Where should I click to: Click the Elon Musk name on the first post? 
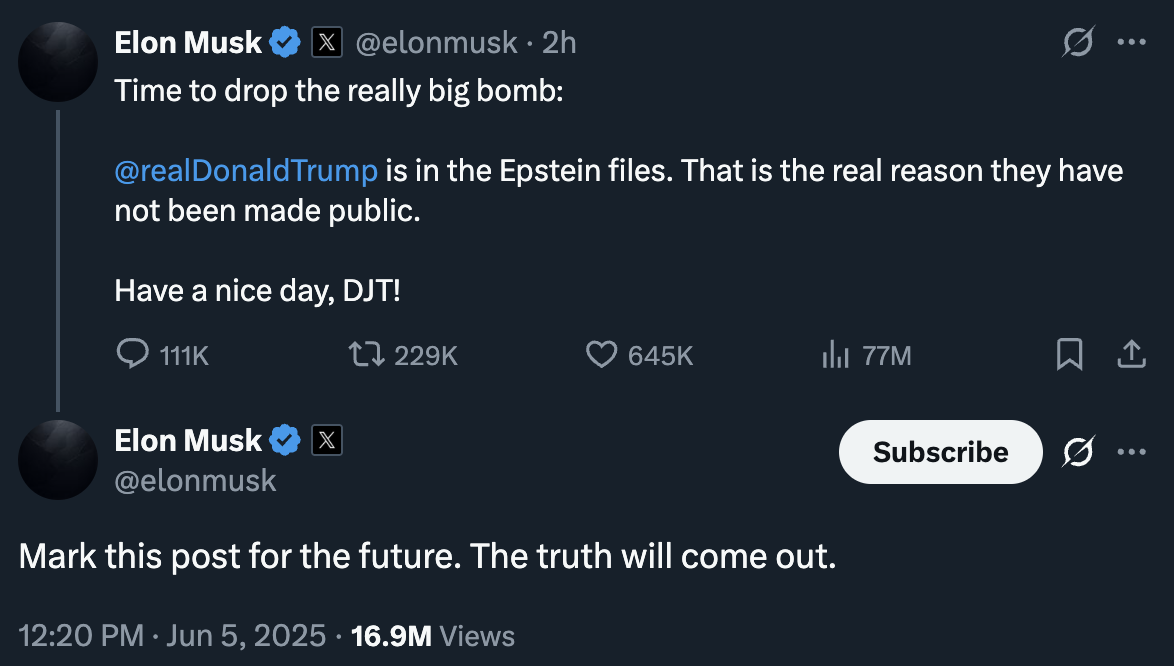tap(188, 43)
